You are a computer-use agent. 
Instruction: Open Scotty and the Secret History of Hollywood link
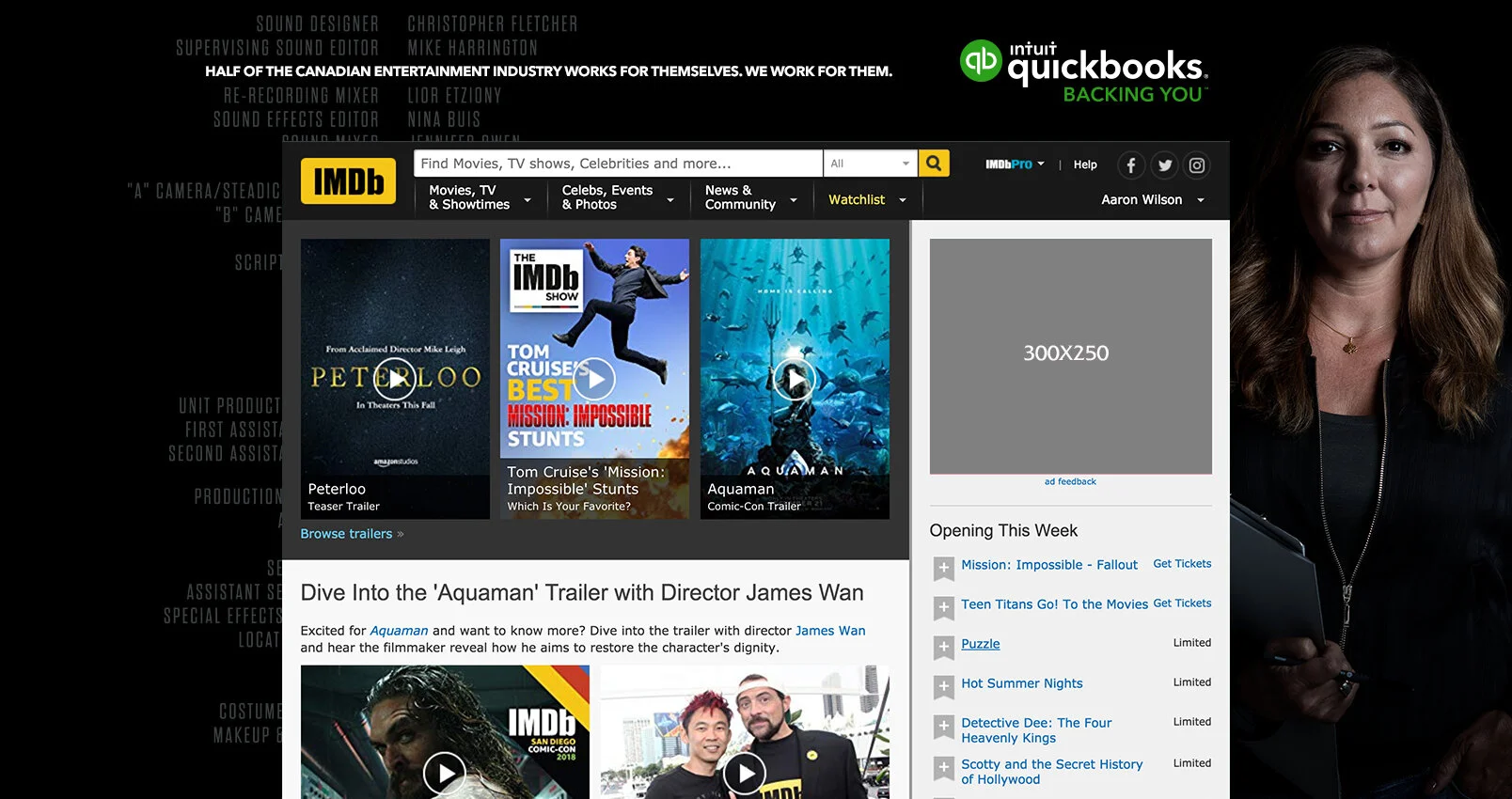(x=1051, y=772)
